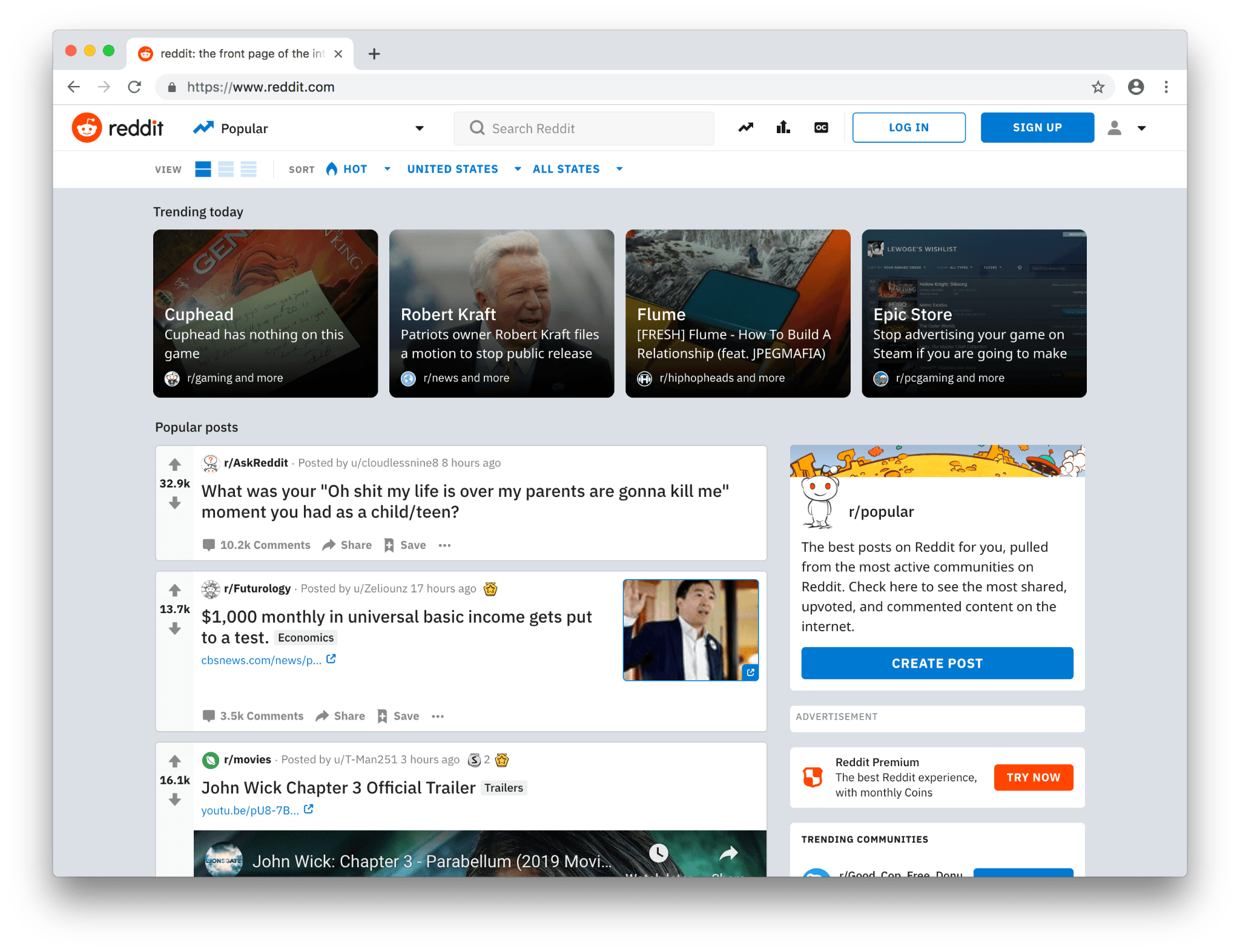
Task: Go back in the browser
Action: [x=74, y=87]
